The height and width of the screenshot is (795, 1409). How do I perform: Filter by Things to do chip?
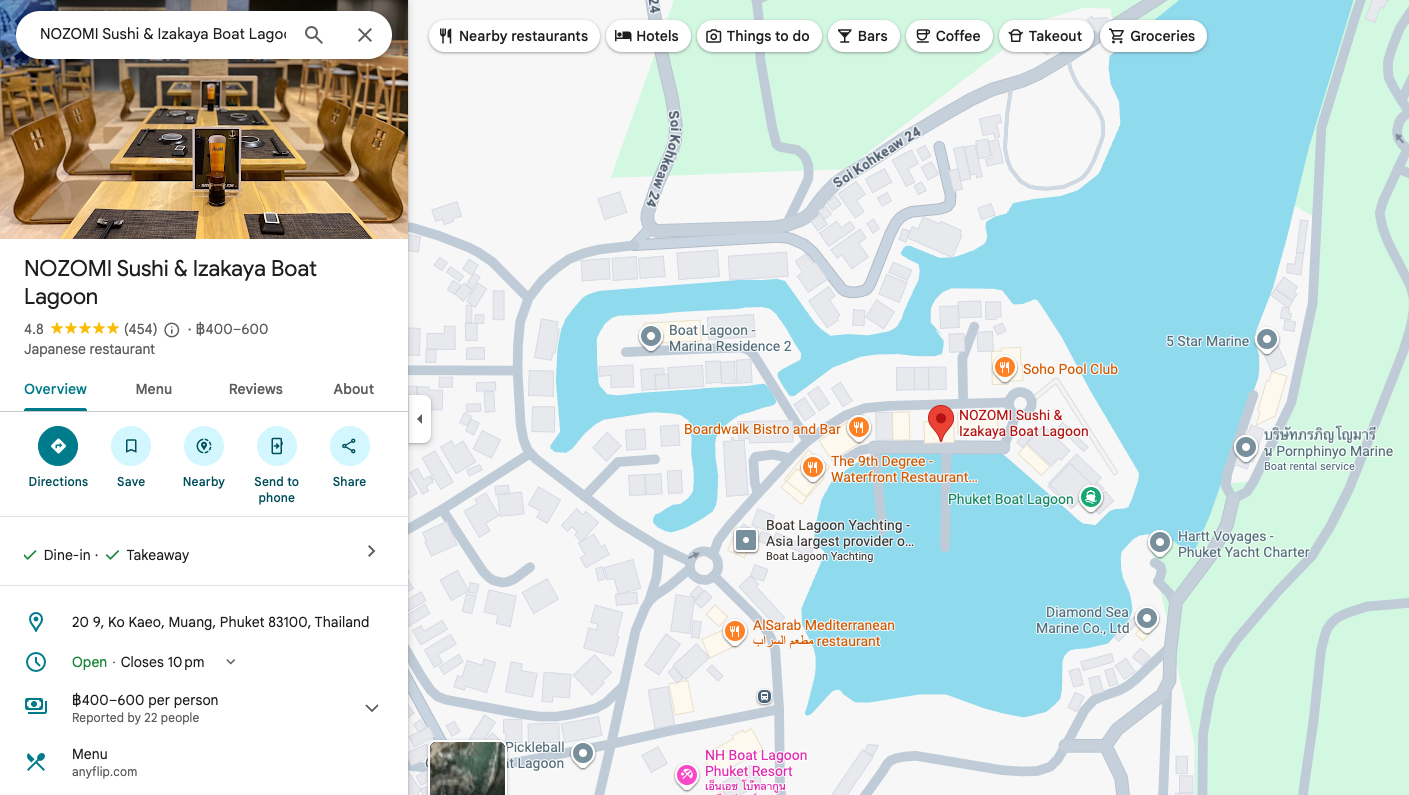(758, 36)
